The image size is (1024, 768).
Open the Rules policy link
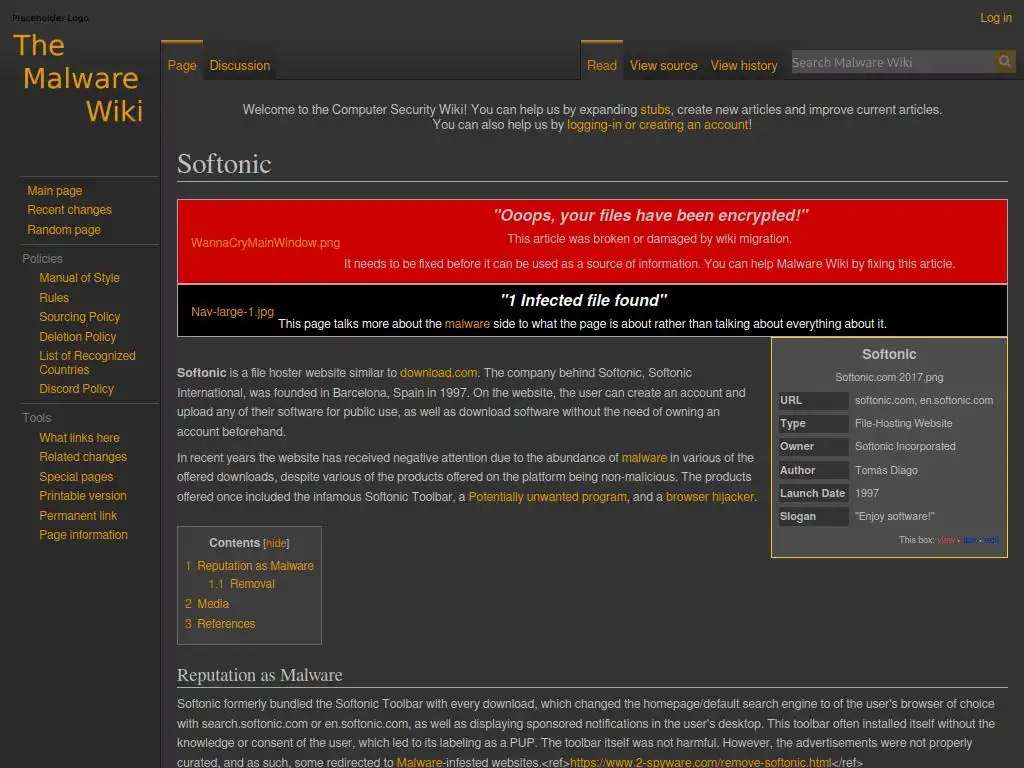click(54, 298)
